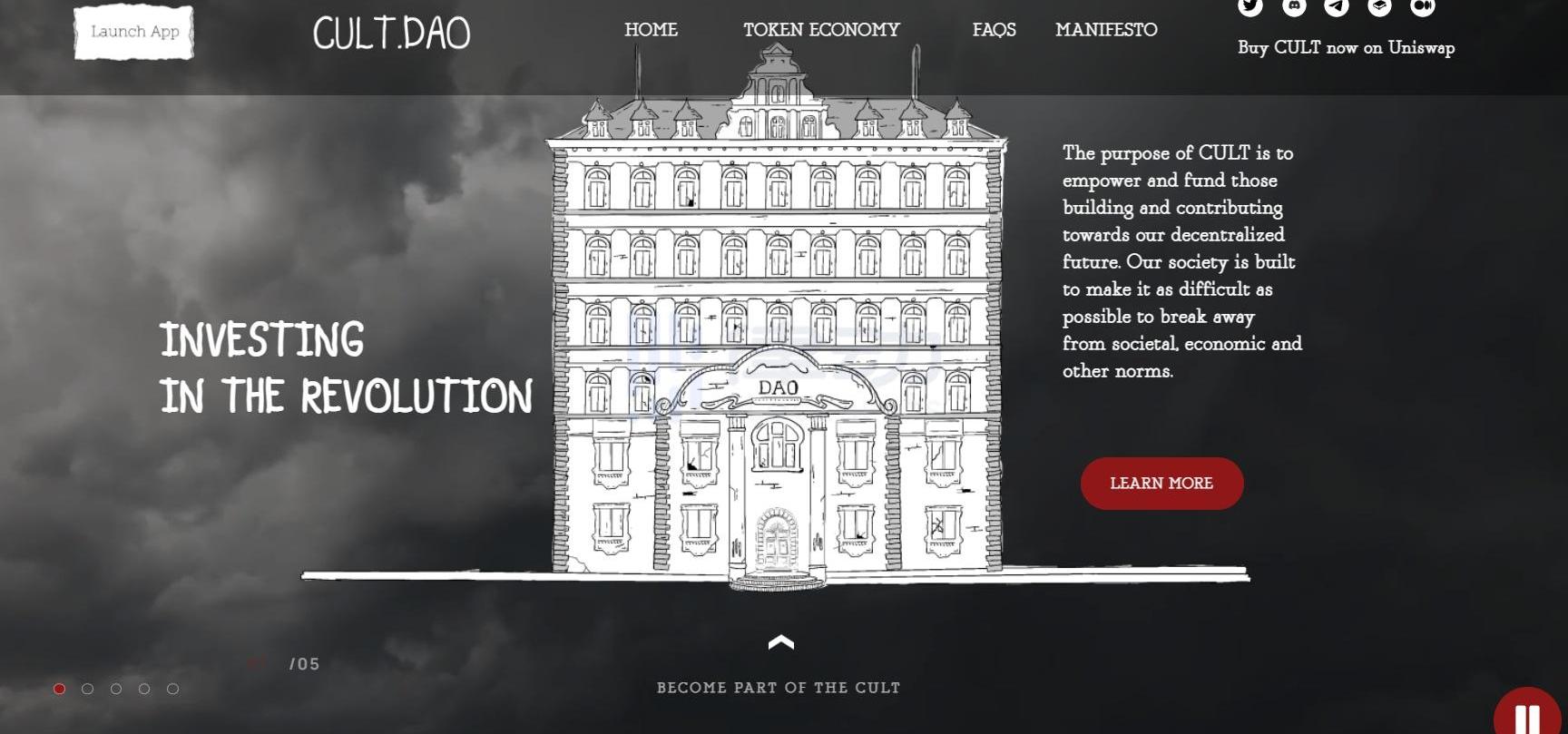Open the Medium social icon
The height and width of the screenshot is (734, 1568).
[x=1423, y=6]
